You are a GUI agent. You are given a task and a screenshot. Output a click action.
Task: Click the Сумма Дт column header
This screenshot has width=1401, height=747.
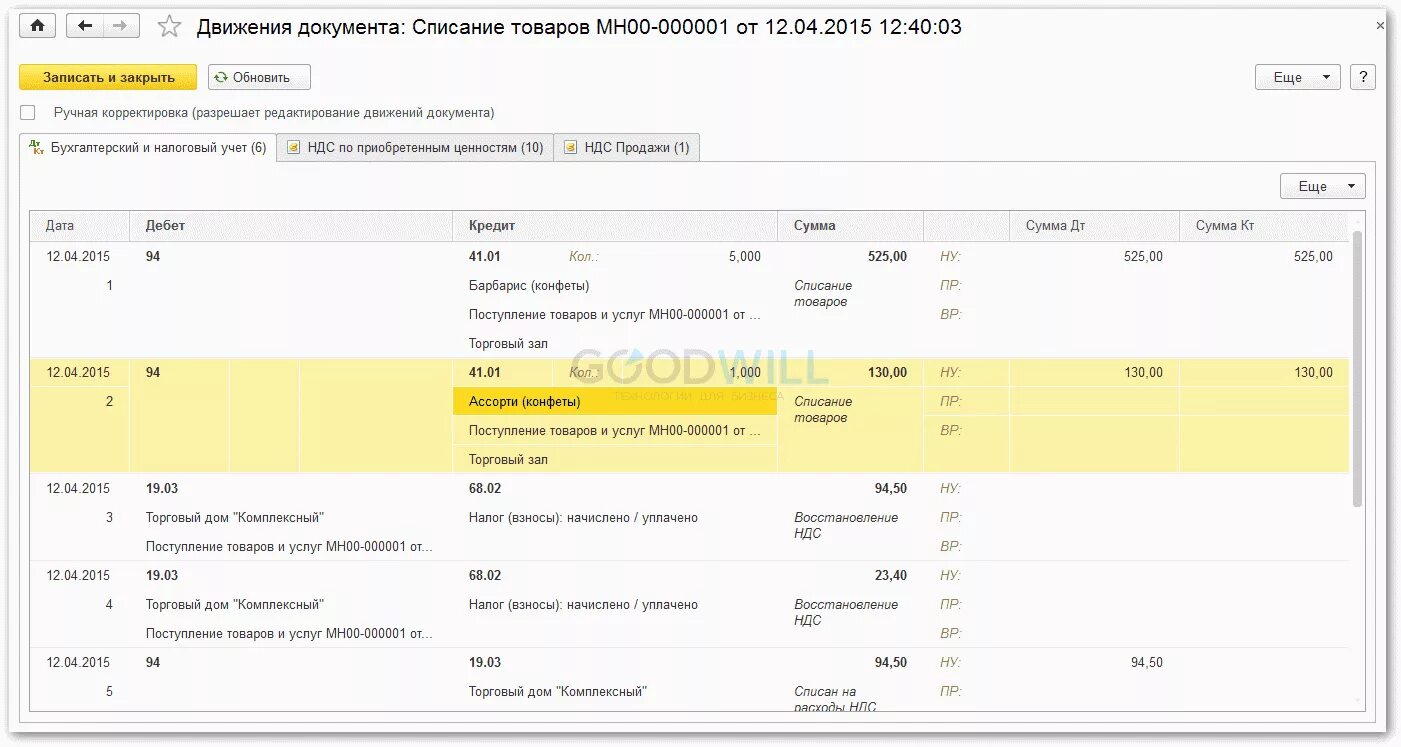(x=1094, y=226)
